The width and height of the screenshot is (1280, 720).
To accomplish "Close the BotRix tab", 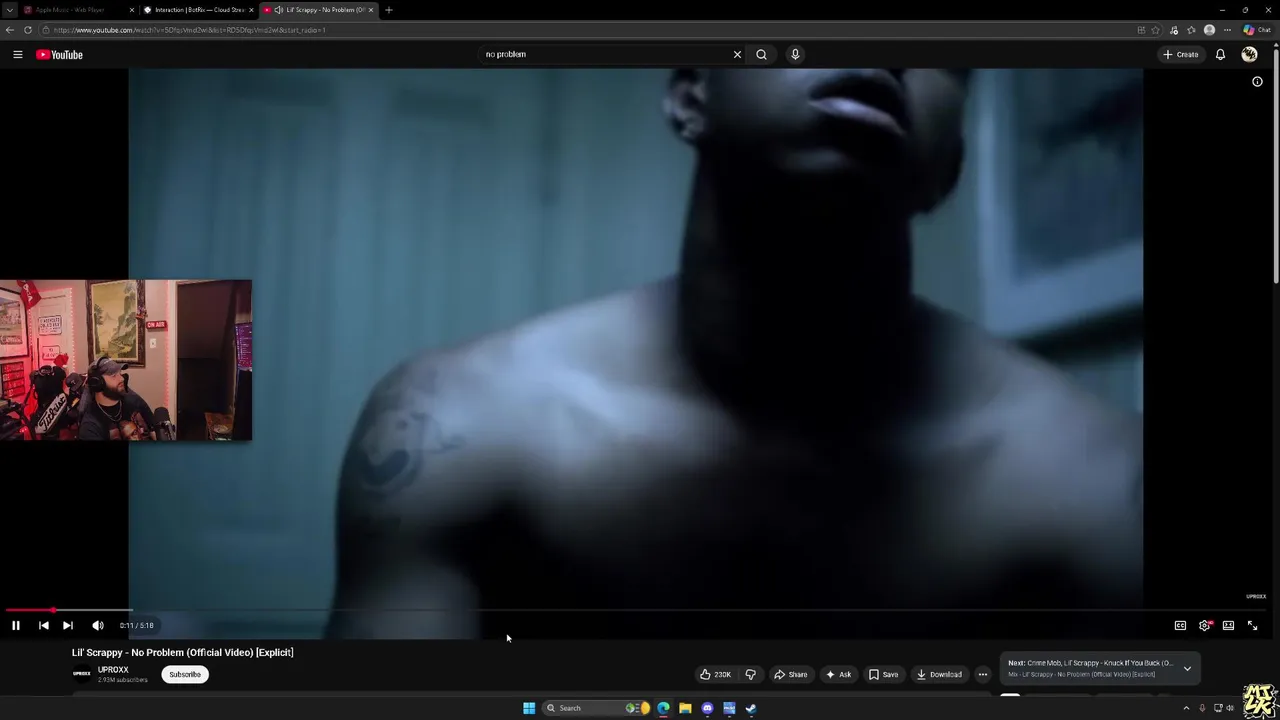I will 251,10.
